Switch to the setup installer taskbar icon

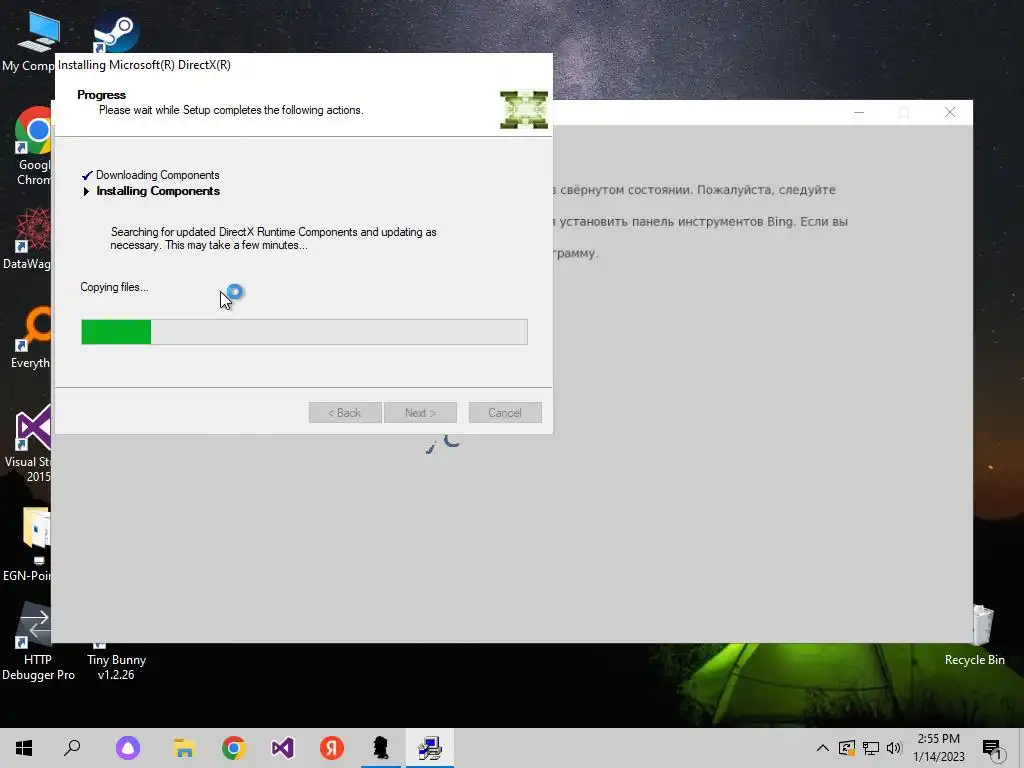click(x=430, y=748)
